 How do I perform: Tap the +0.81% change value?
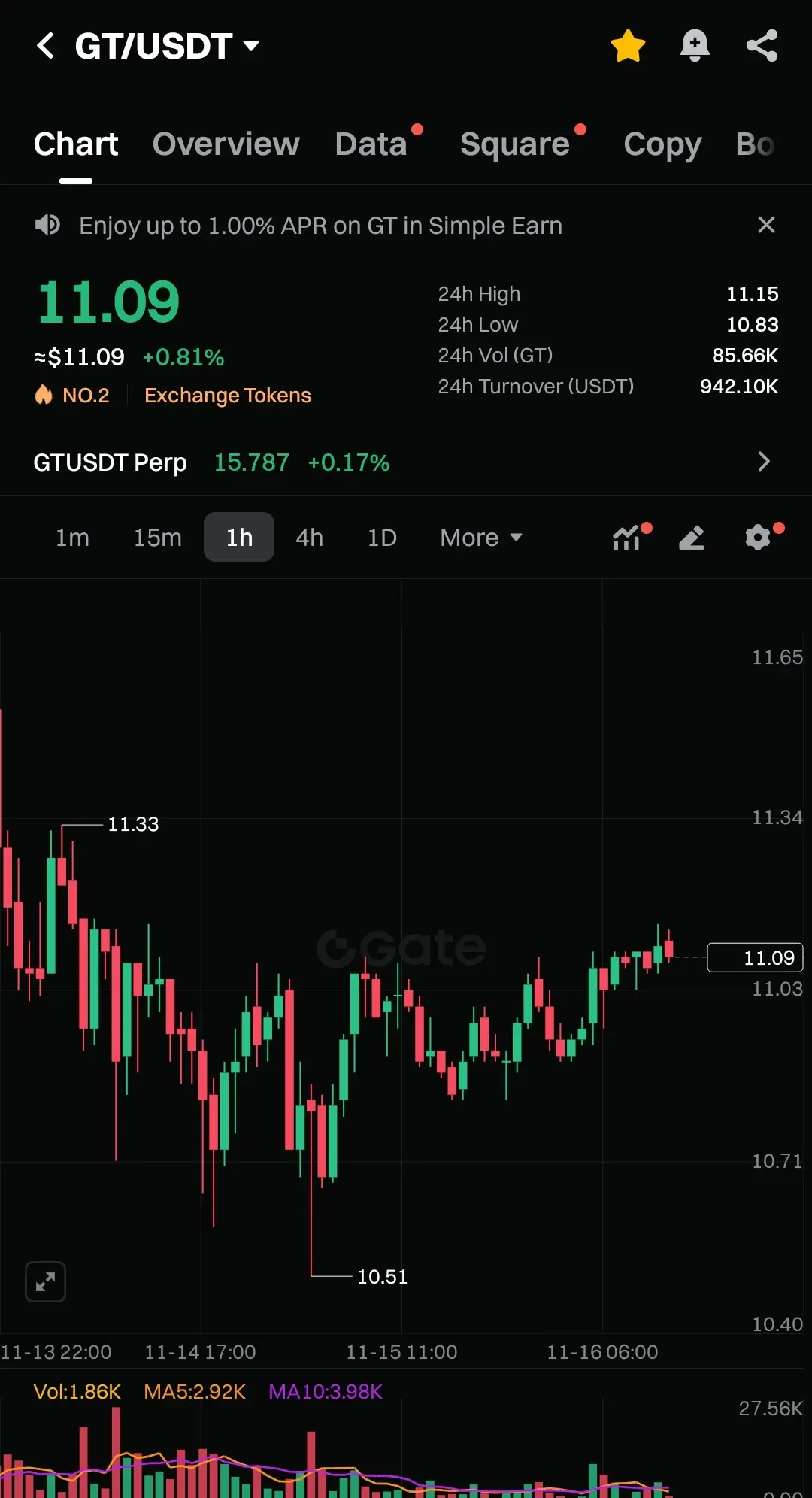click(183, 357)
